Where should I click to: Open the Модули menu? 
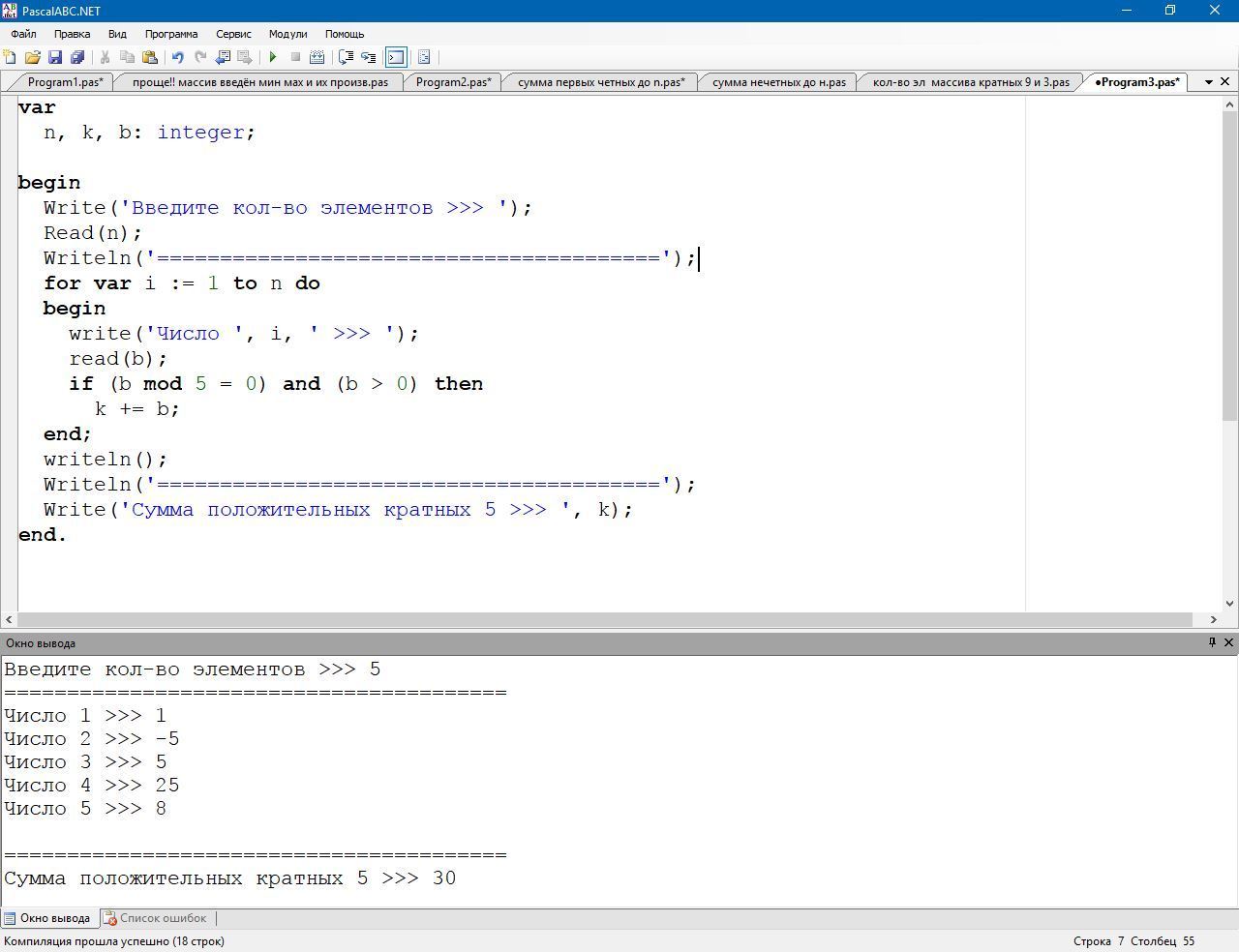287,34
